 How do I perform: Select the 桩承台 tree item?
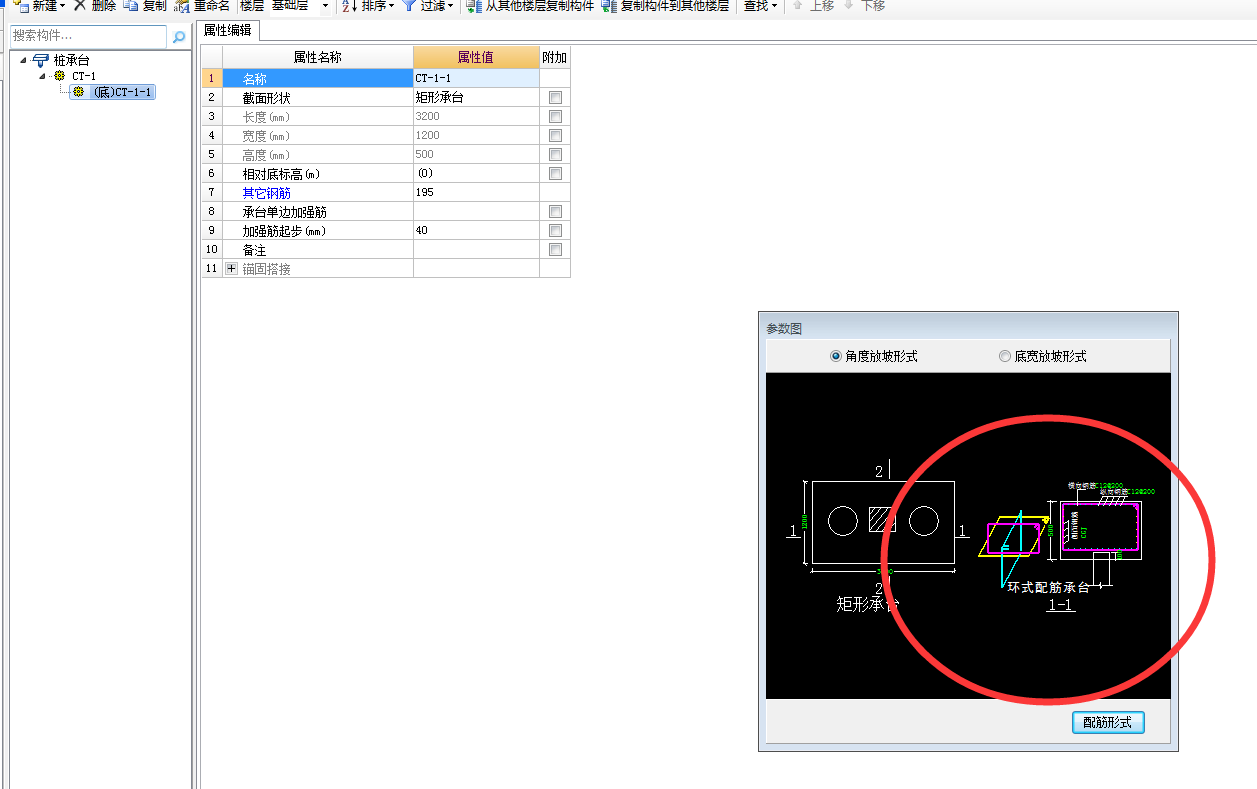71,61
